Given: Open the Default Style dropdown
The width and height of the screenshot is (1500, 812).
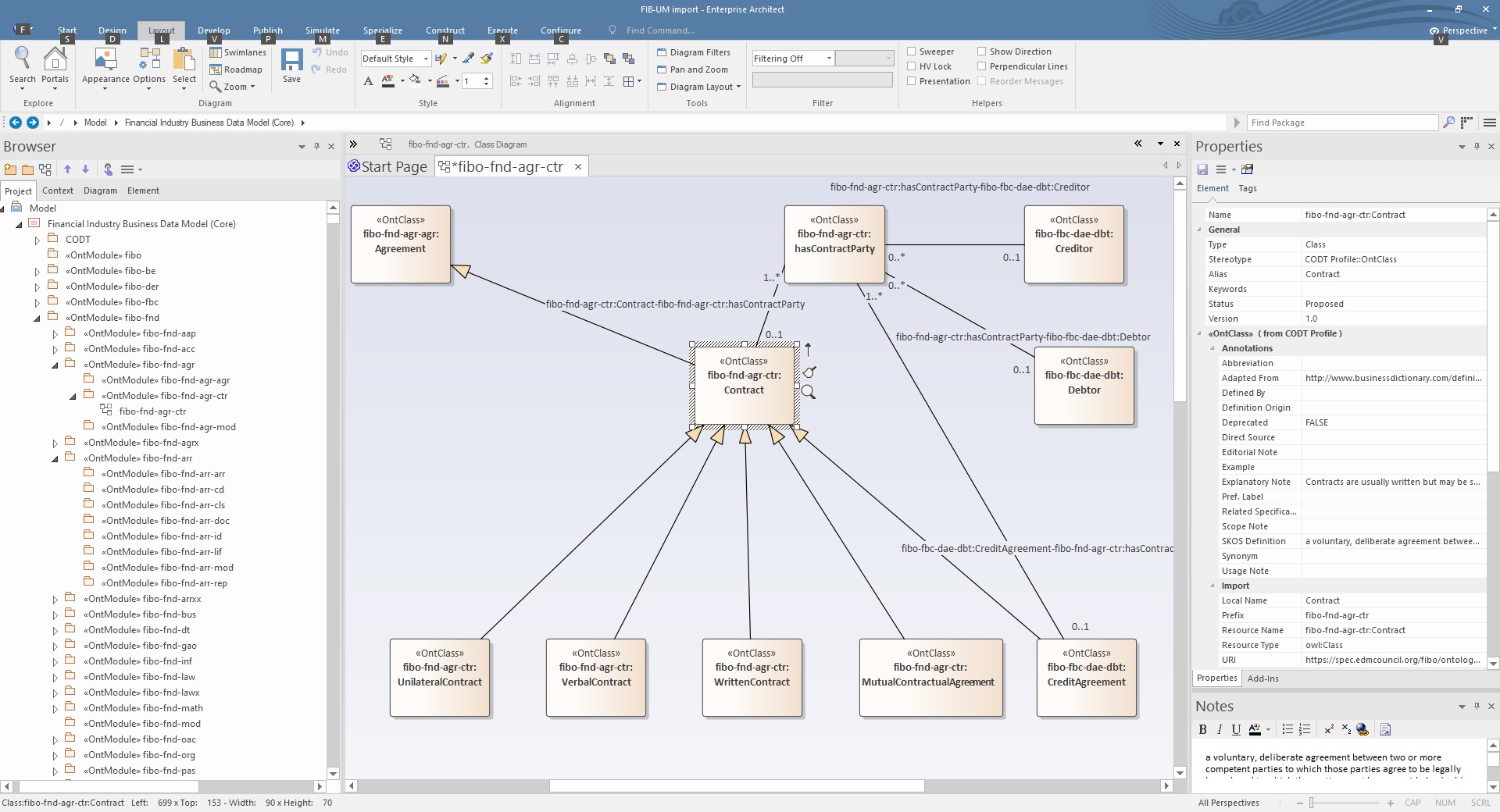Looking at the screenshot, I should (427, 58).
